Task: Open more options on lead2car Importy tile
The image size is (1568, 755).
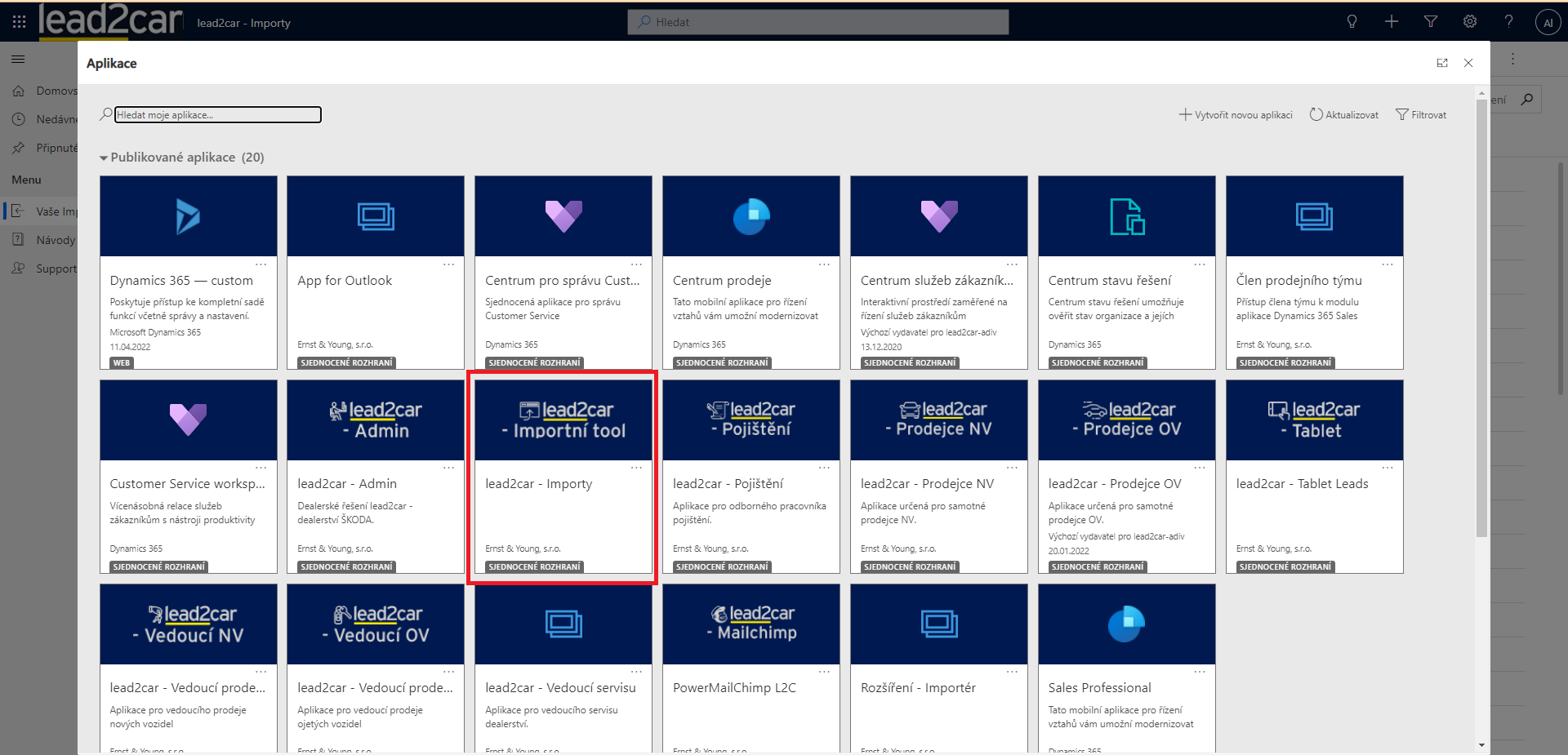Action: pyautogui.click(x=636, y=468)
